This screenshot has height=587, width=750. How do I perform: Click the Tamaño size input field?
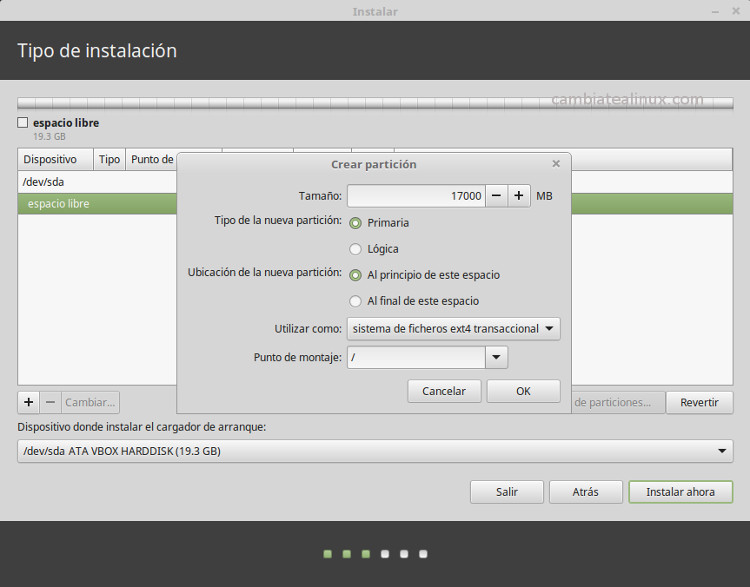(x=416, y=196)
